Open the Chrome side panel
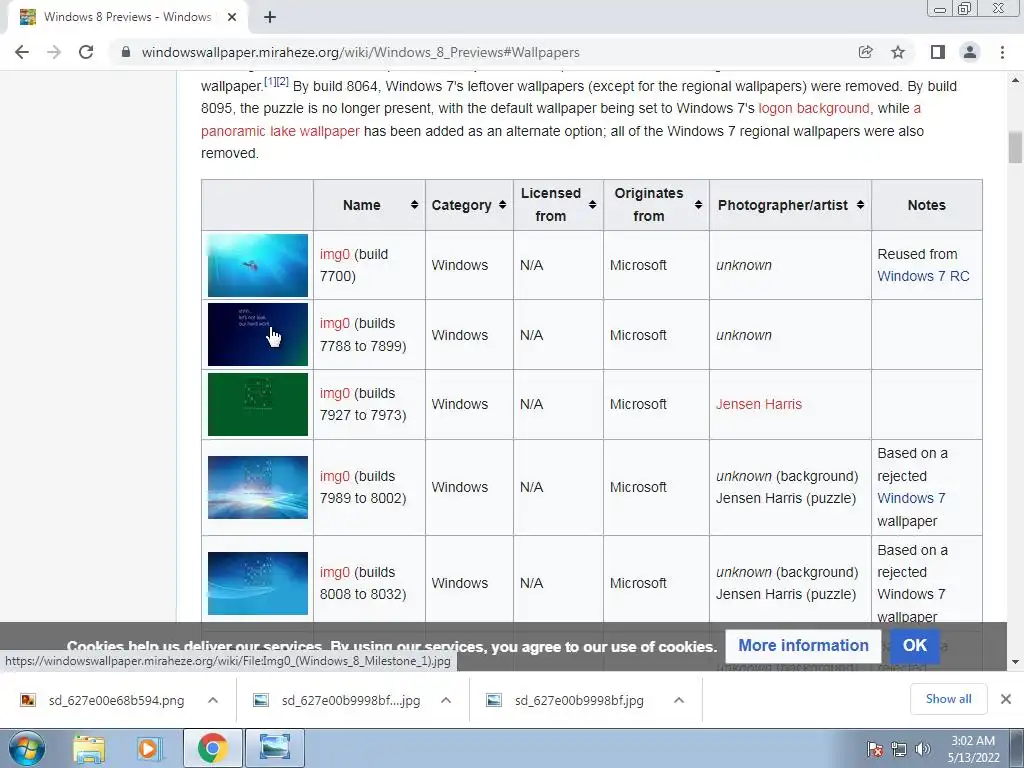 coord(938,52)
